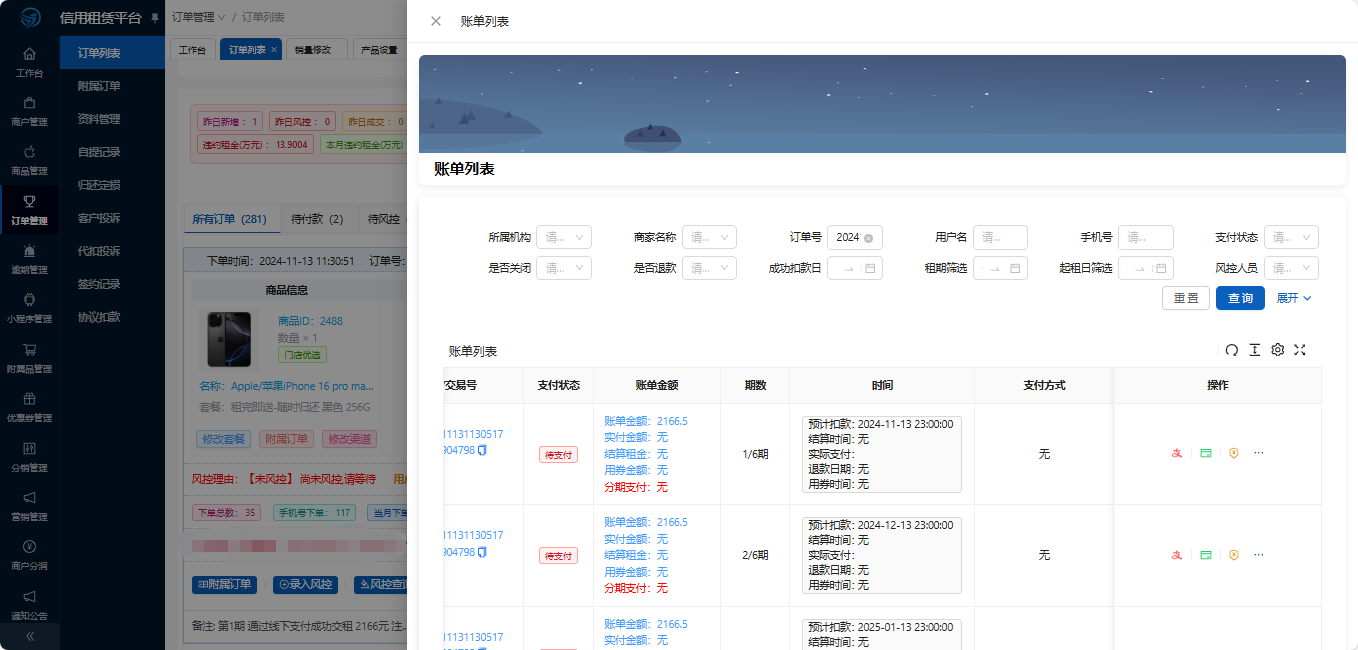Expand more filters with 展开
The height and width of the screenshot is (650, 1358).
1293,298
